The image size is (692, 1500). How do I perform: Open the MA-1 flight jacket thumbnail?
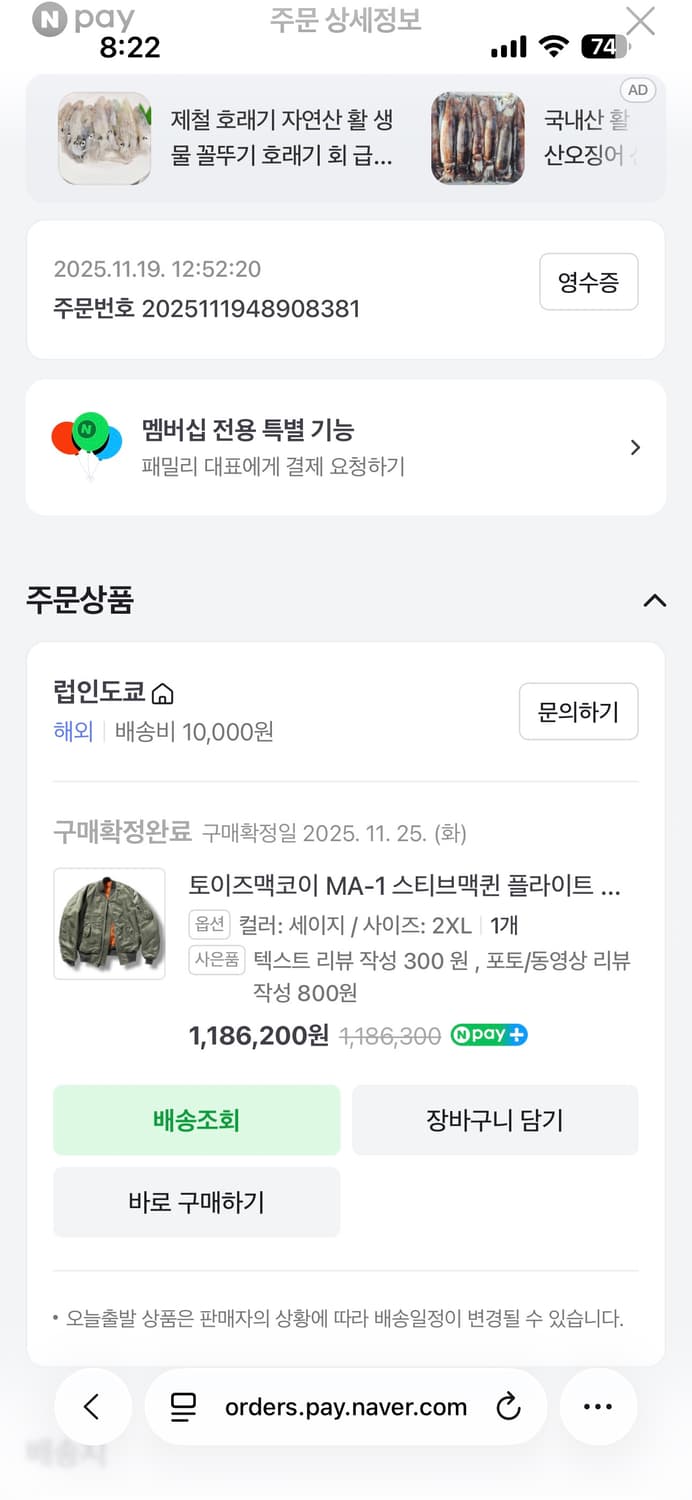(x=110, y=922)
